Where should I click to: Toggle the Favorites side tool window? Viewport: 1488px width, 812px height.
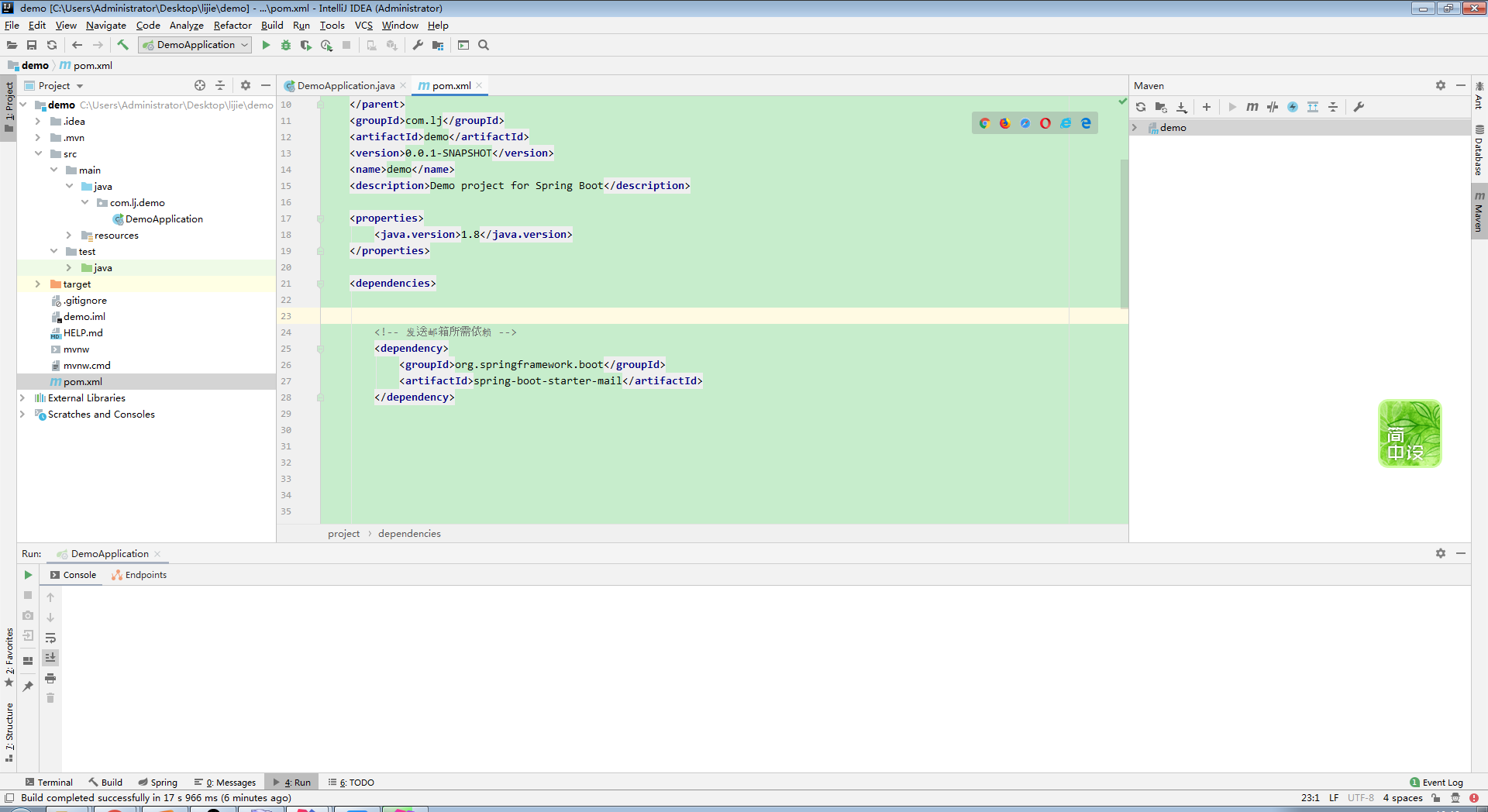point(9,657)
